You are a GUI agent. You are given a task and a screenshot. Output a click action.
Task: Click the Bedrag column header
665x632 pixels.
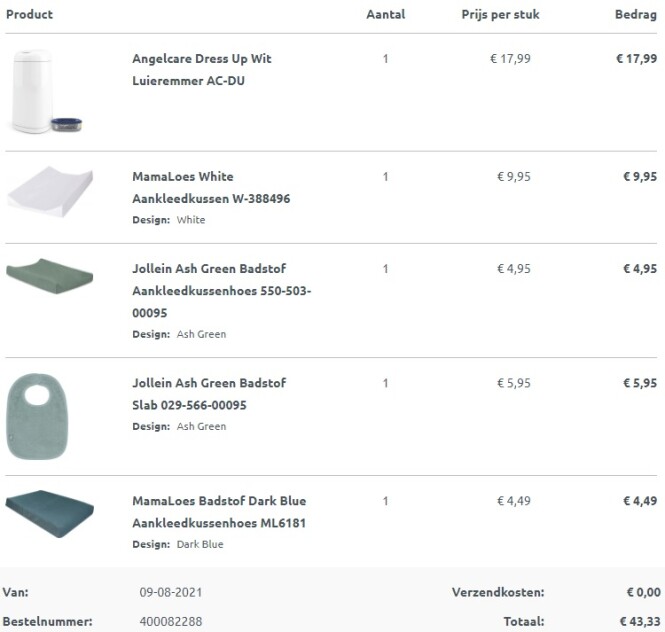[x=635, y=15]
